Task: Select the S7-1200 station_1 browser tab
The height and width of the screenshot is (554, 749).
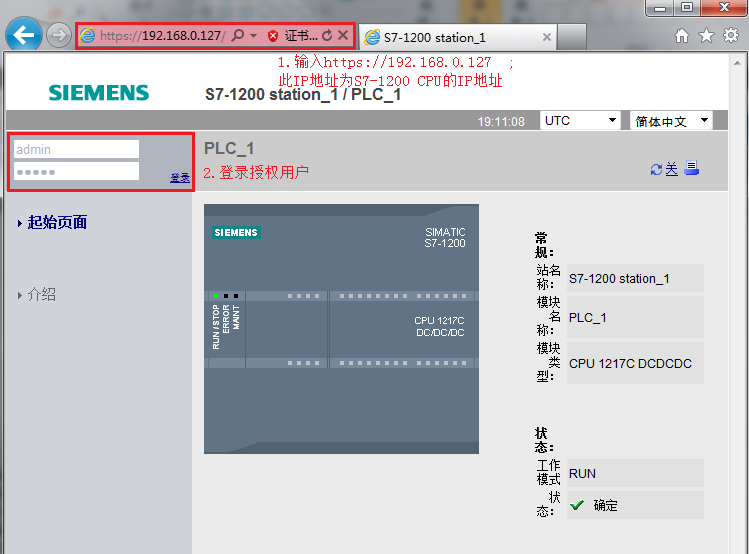Action: click(x=458, y=37)
